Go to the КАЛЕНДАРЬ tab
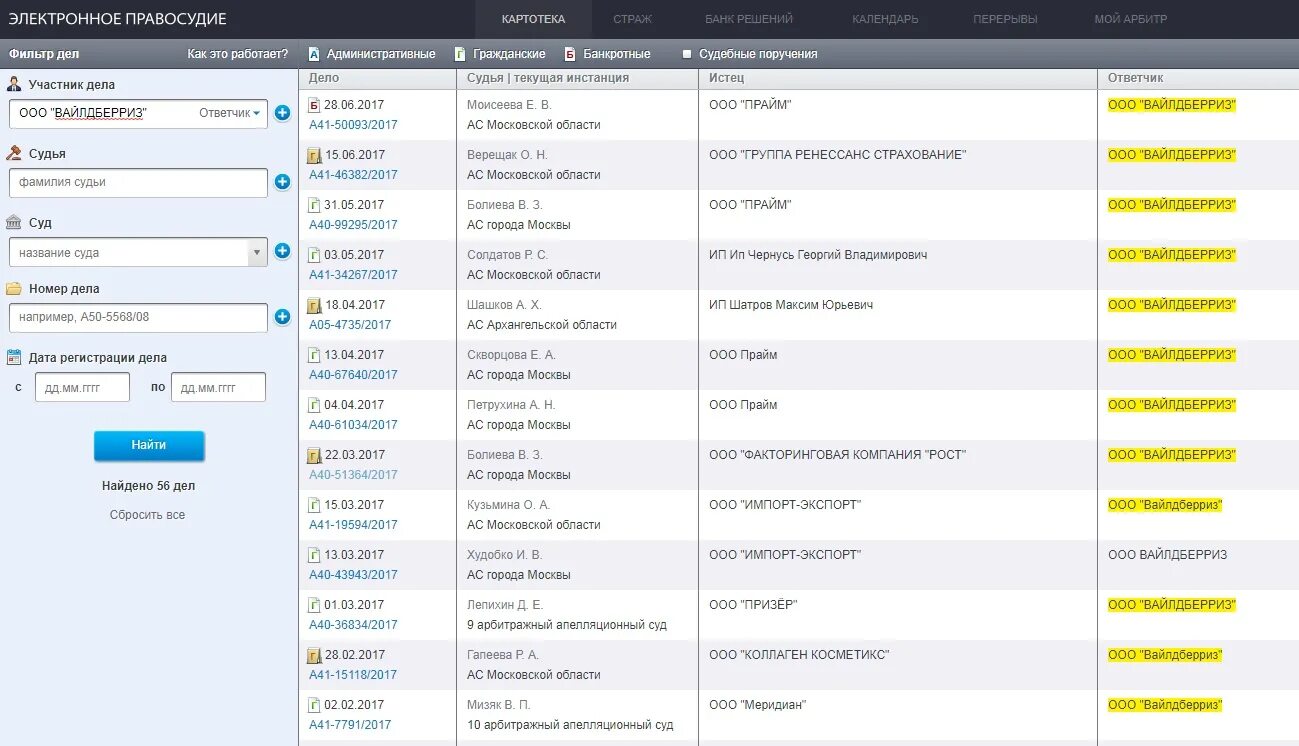The width and height of the screenshot is (1299, 746). click(x=885, y=19)
